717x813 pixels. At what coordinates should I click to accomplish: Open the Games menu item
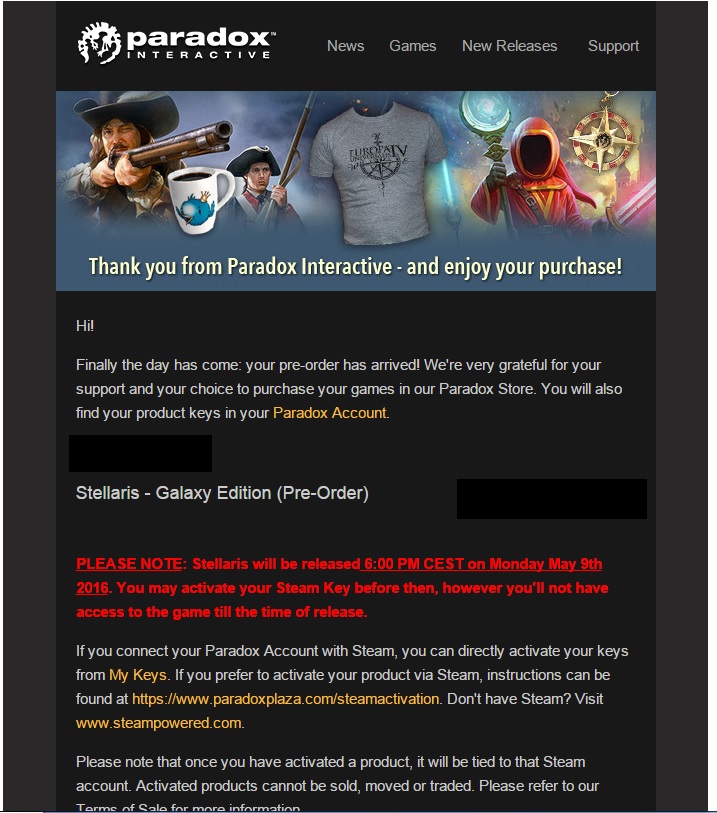click(413, 46)
